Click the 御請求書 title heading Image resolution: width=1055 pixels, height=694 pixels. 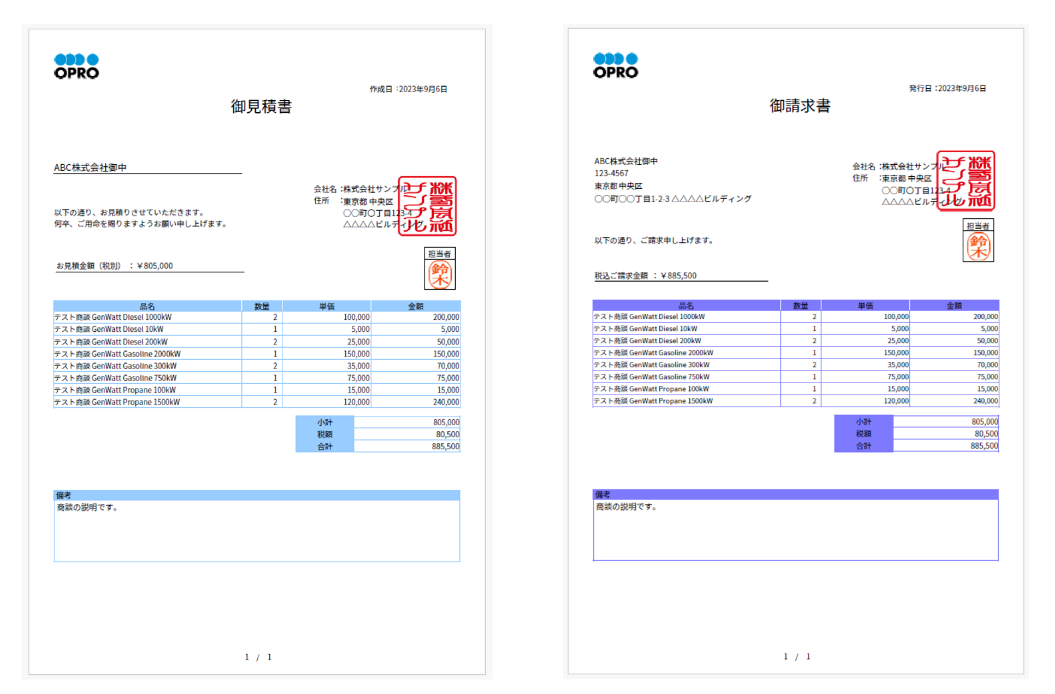[800, 106]
